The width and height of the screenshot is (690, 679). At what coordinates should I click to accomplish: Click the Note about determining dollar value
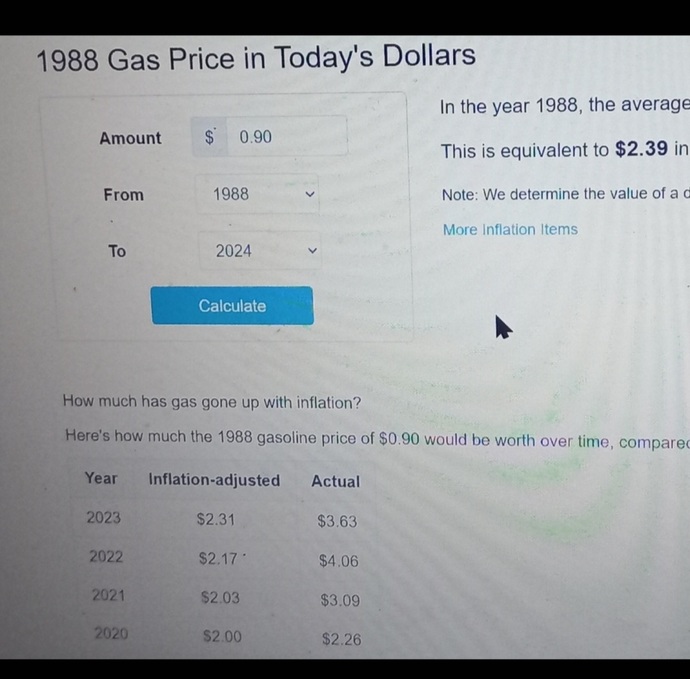click(566, 194)
